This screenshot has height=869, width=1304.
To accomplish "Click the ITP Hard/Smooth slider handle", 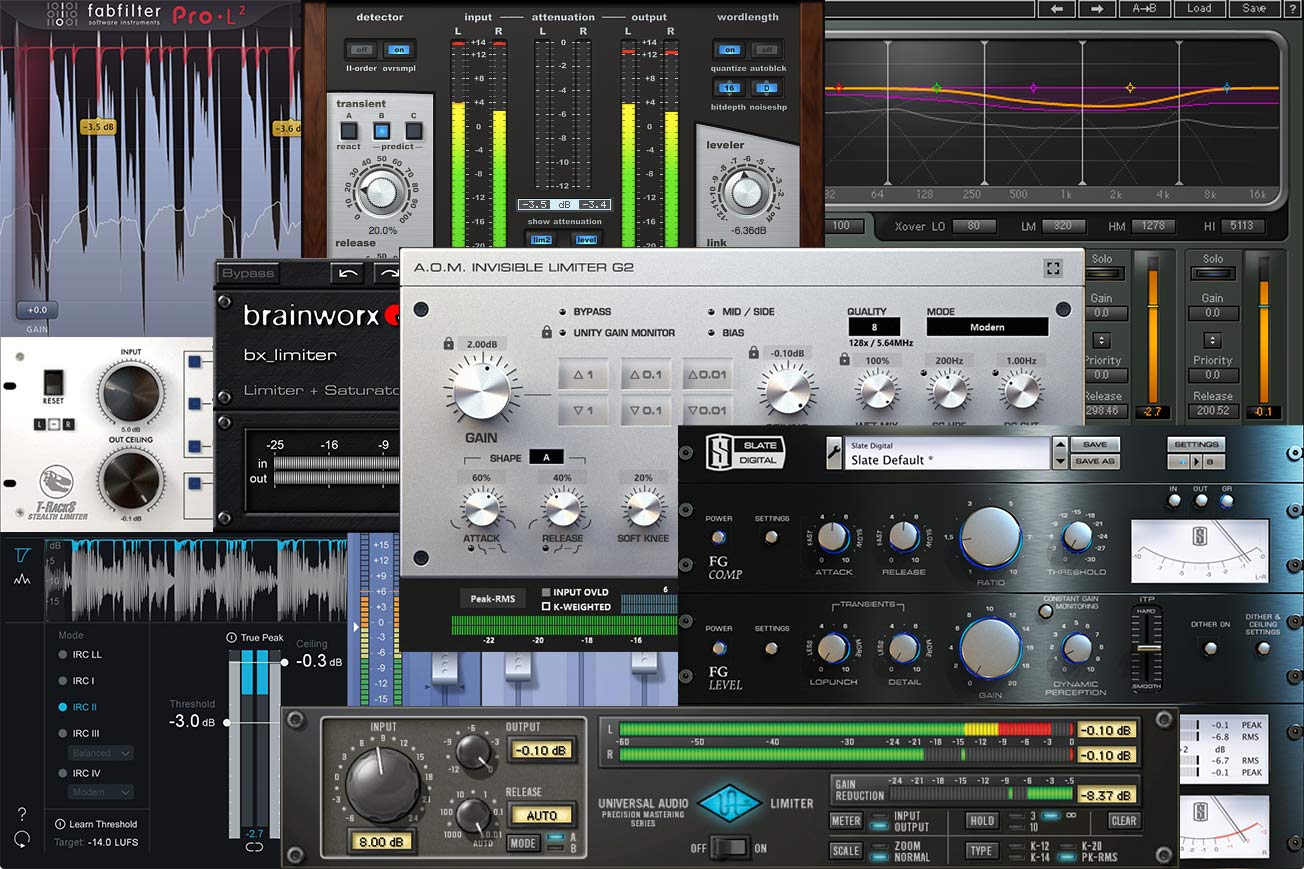I will point(1146,650).
